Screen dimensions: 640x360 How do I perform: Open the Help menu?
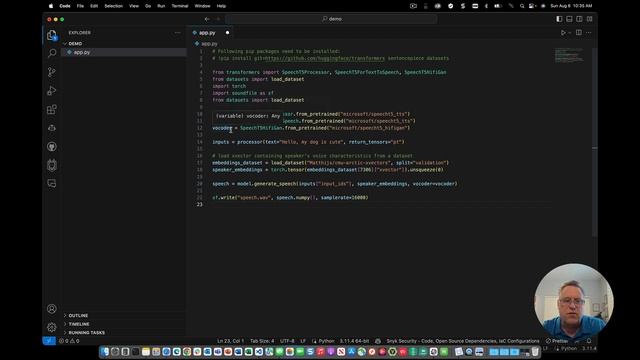pyautogui.click(x=221, y=6)
